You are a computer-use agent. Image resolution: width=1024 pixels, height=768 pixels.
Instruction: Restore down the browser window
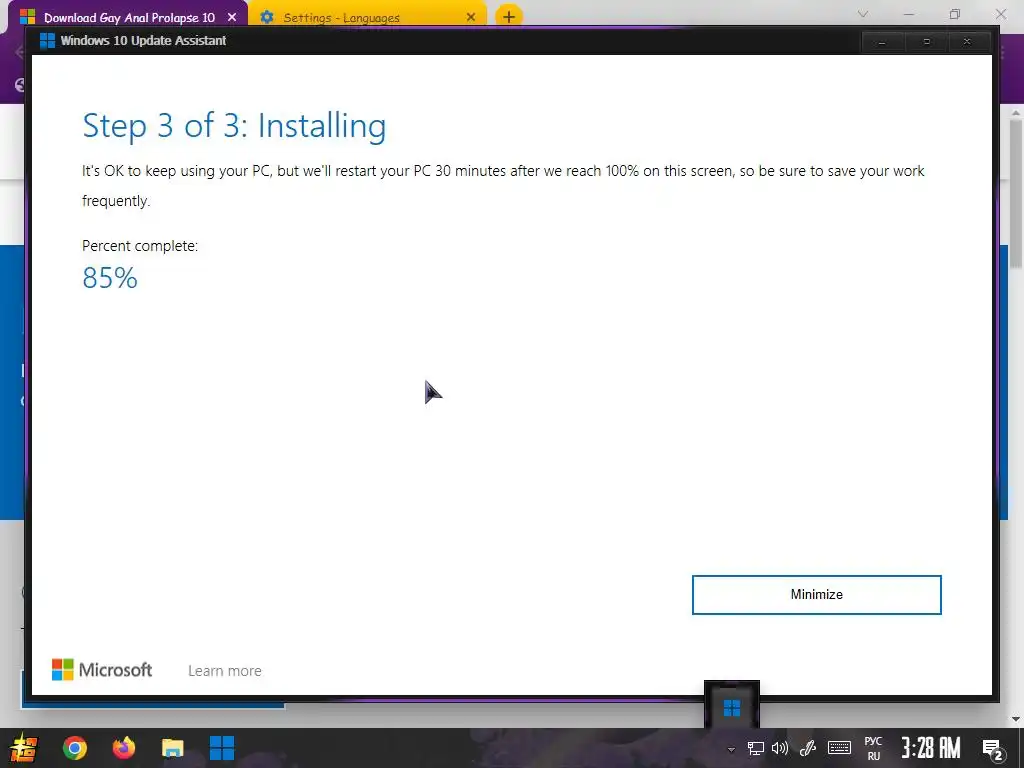click(955, 14)
